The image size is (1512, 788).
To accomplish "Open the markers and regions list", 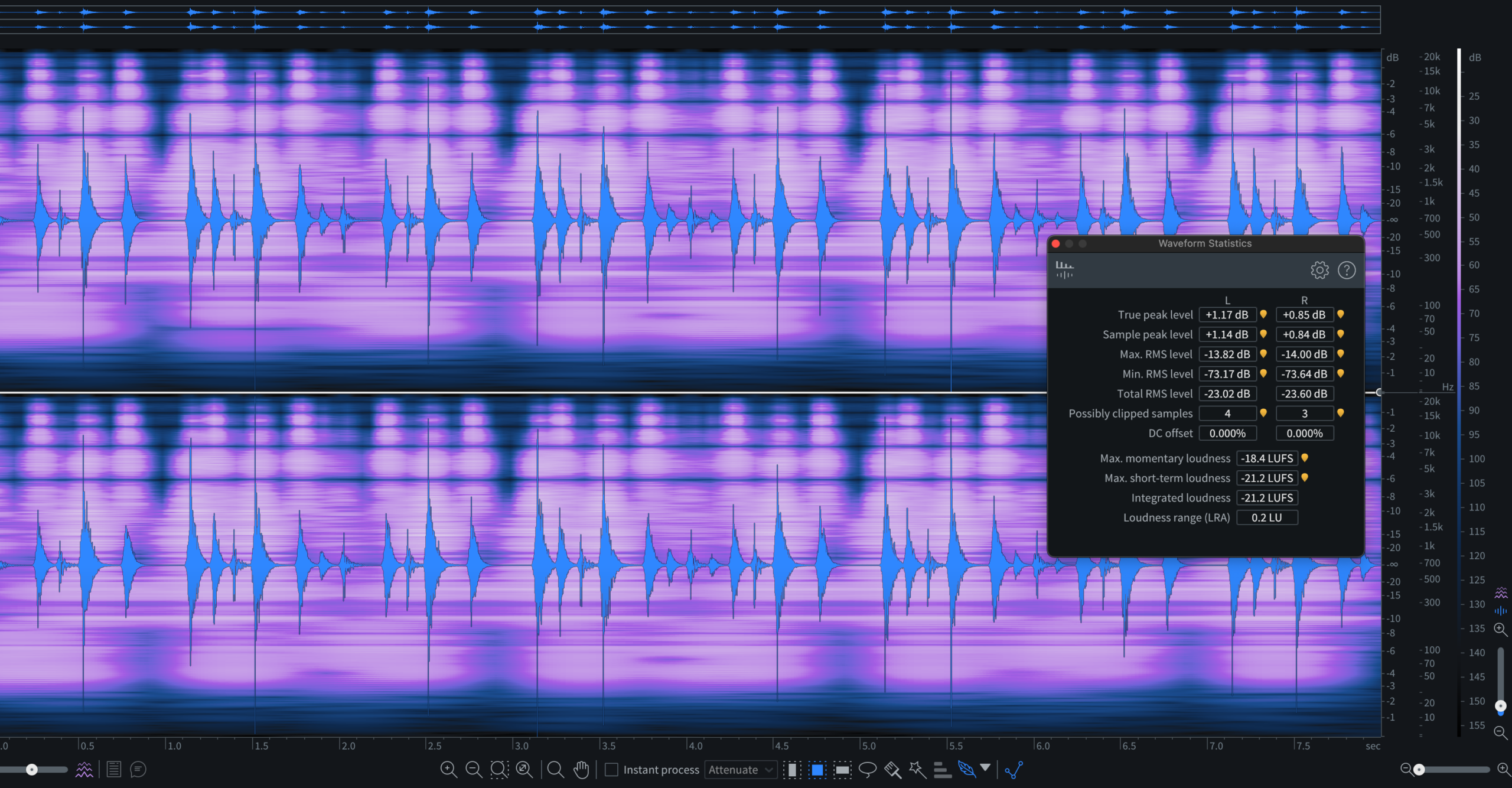I will (113, 769).
